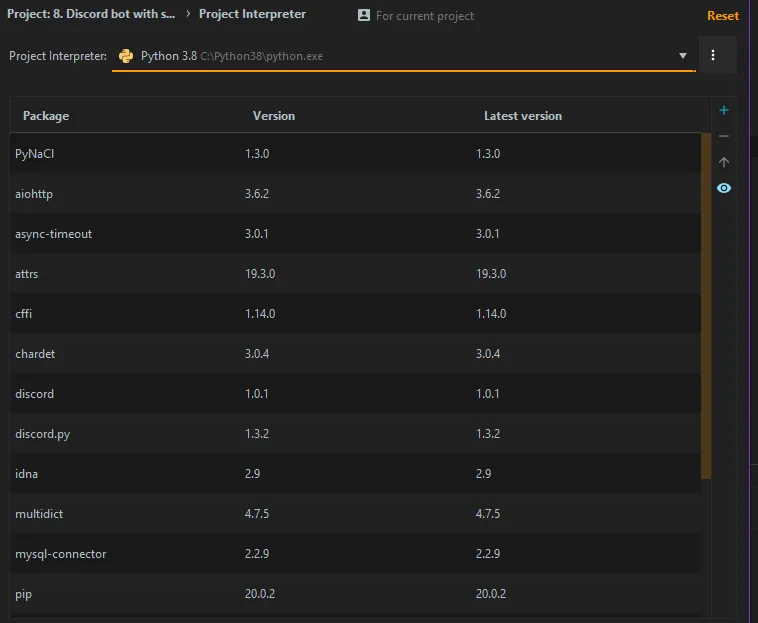Image resolution: width=758 pixels, height=623 pixels.
Task: Select the pip package row
Action: [355, 594]
